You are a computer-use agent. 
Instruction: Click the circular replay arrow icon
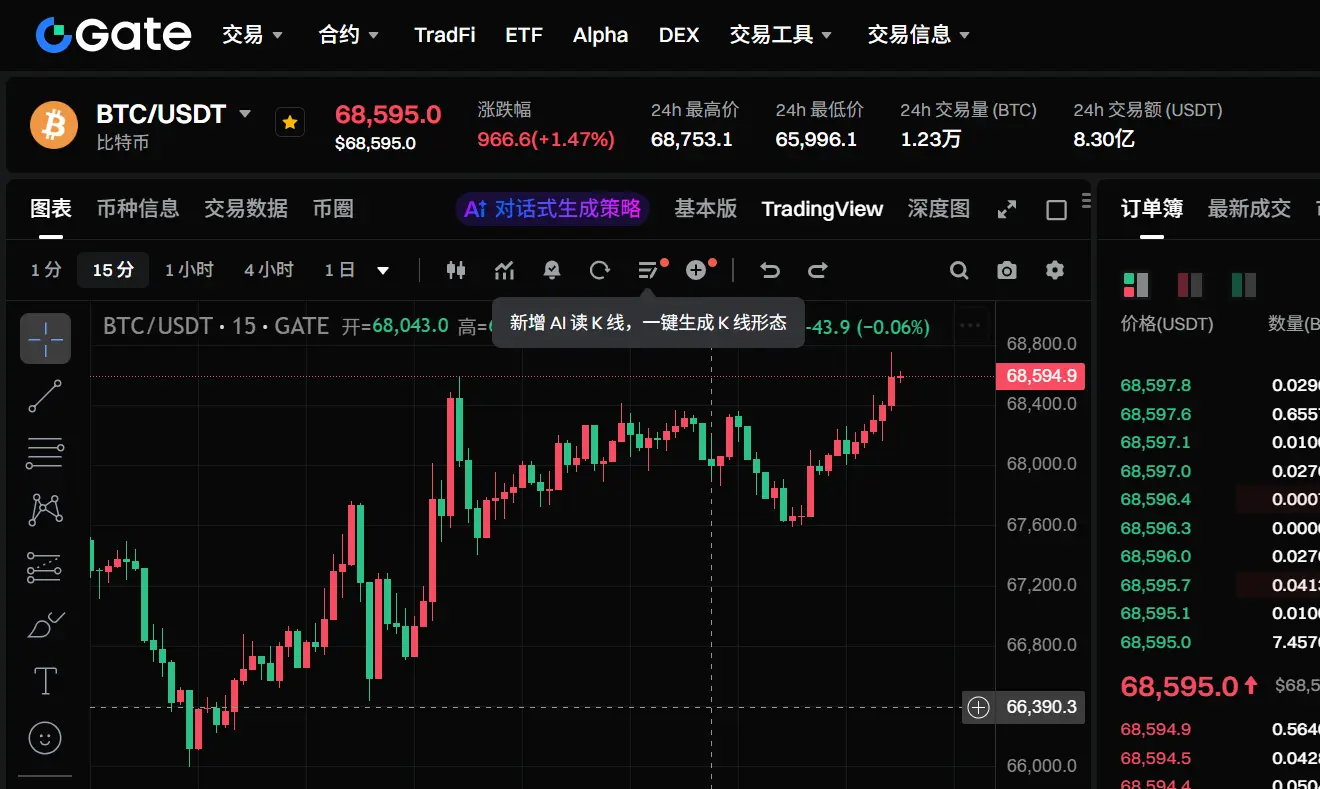[x=600, y=270]
